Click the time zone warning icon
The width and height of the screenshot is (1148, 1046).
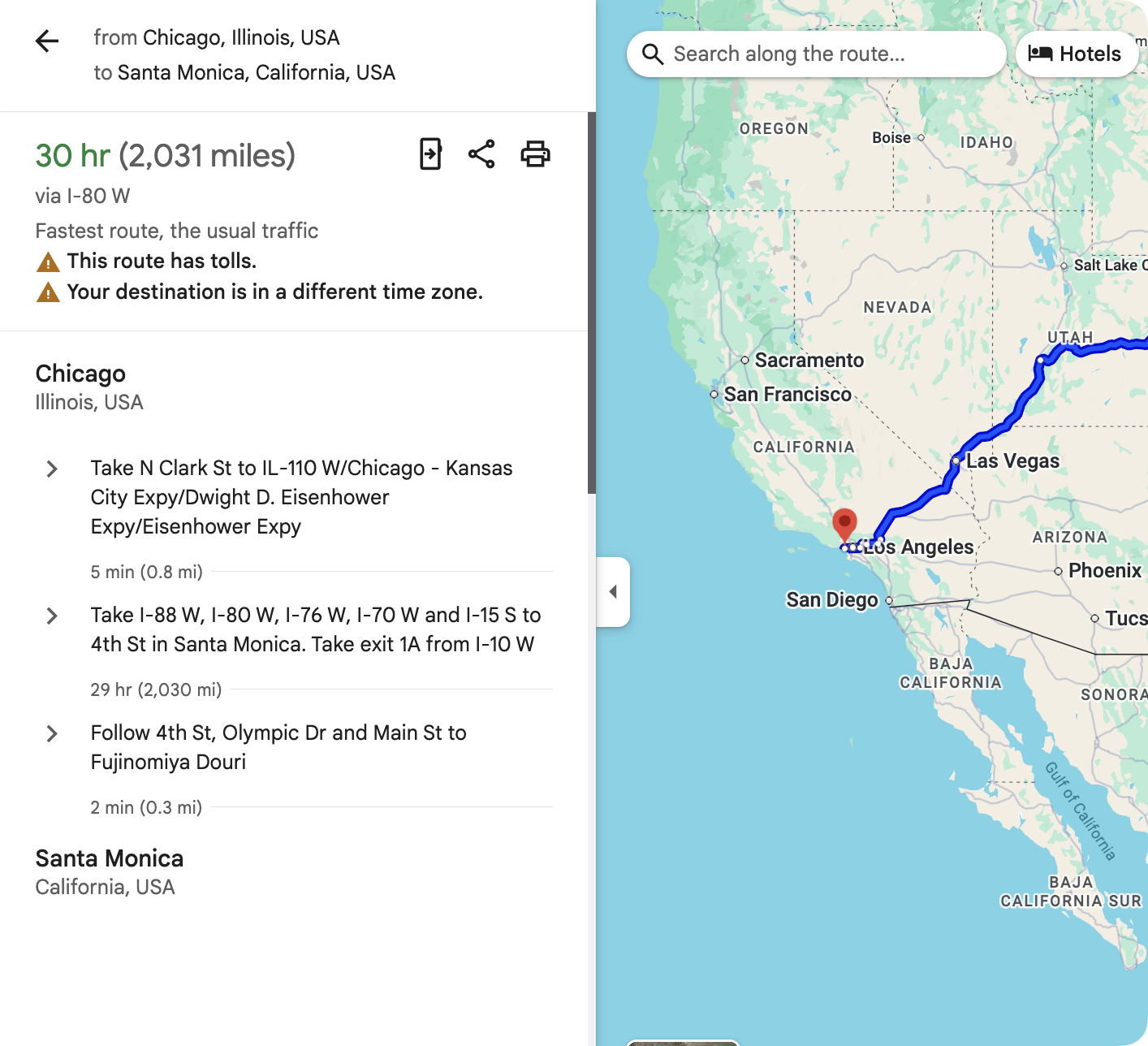pyautogui.click(x=48, y=292)
